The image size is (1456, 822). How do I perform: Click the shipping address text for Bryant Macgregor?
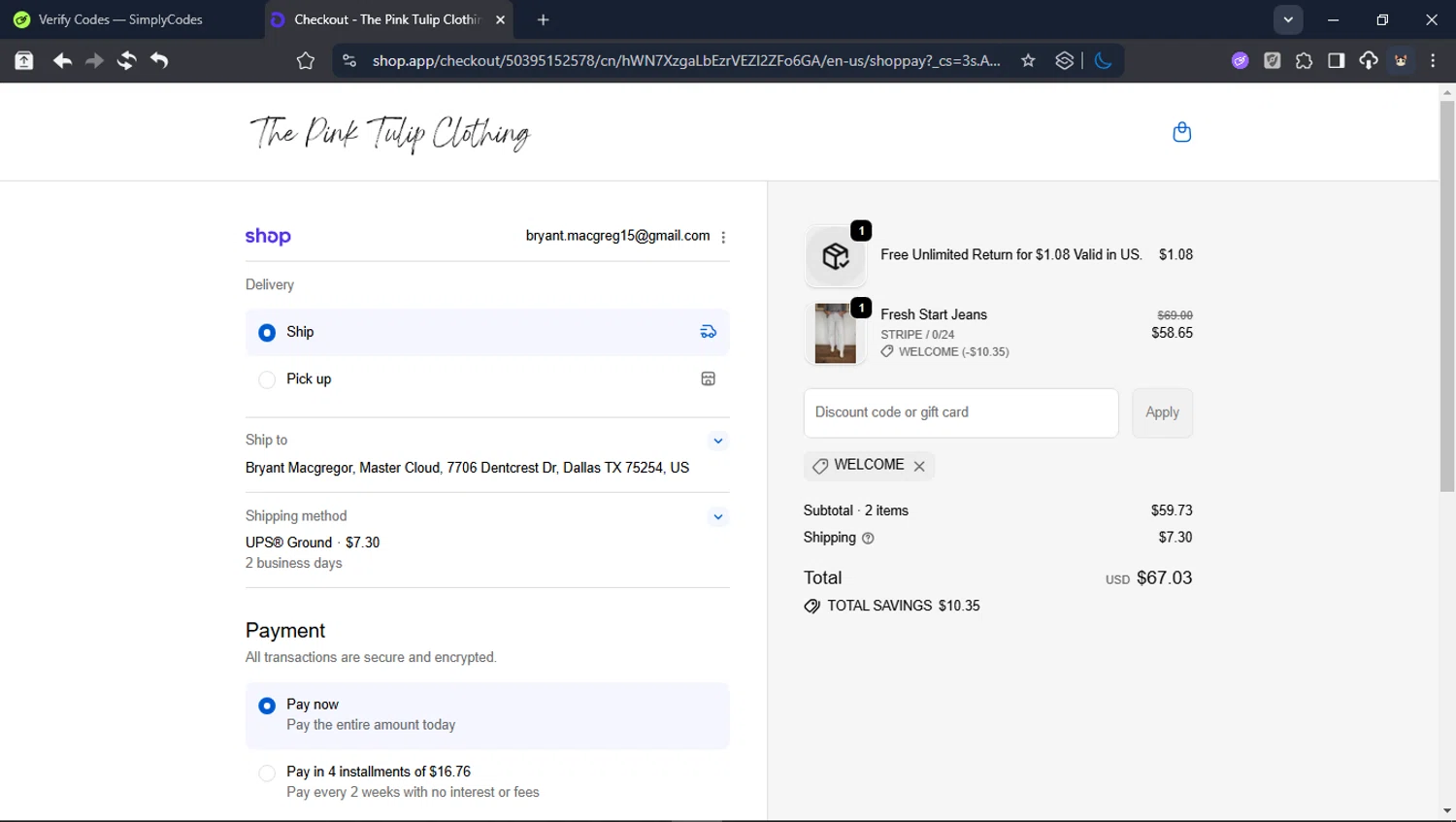467,468
